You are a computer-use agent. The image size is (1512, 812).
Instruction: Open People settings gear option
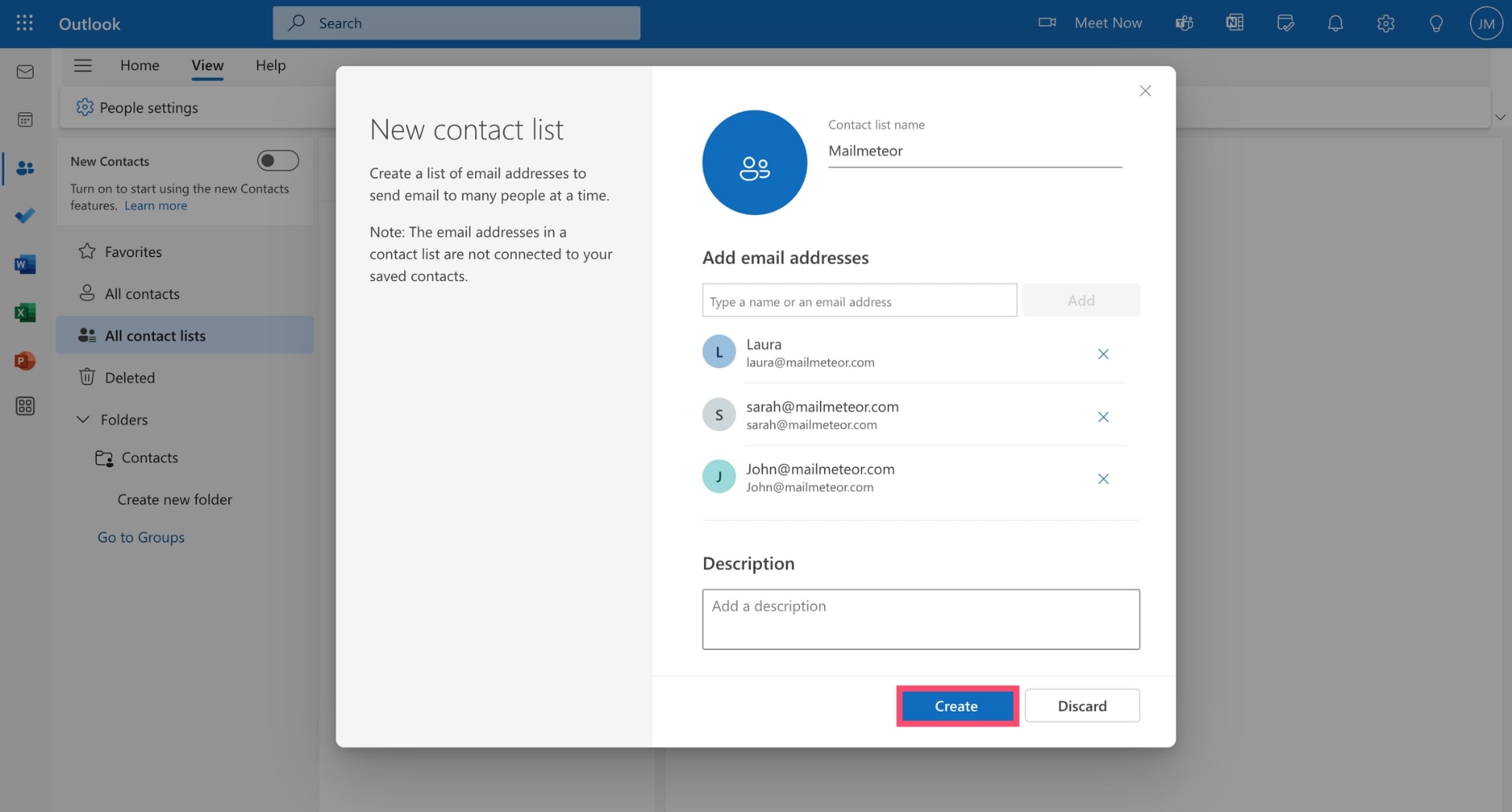click(x=137, y=107)
